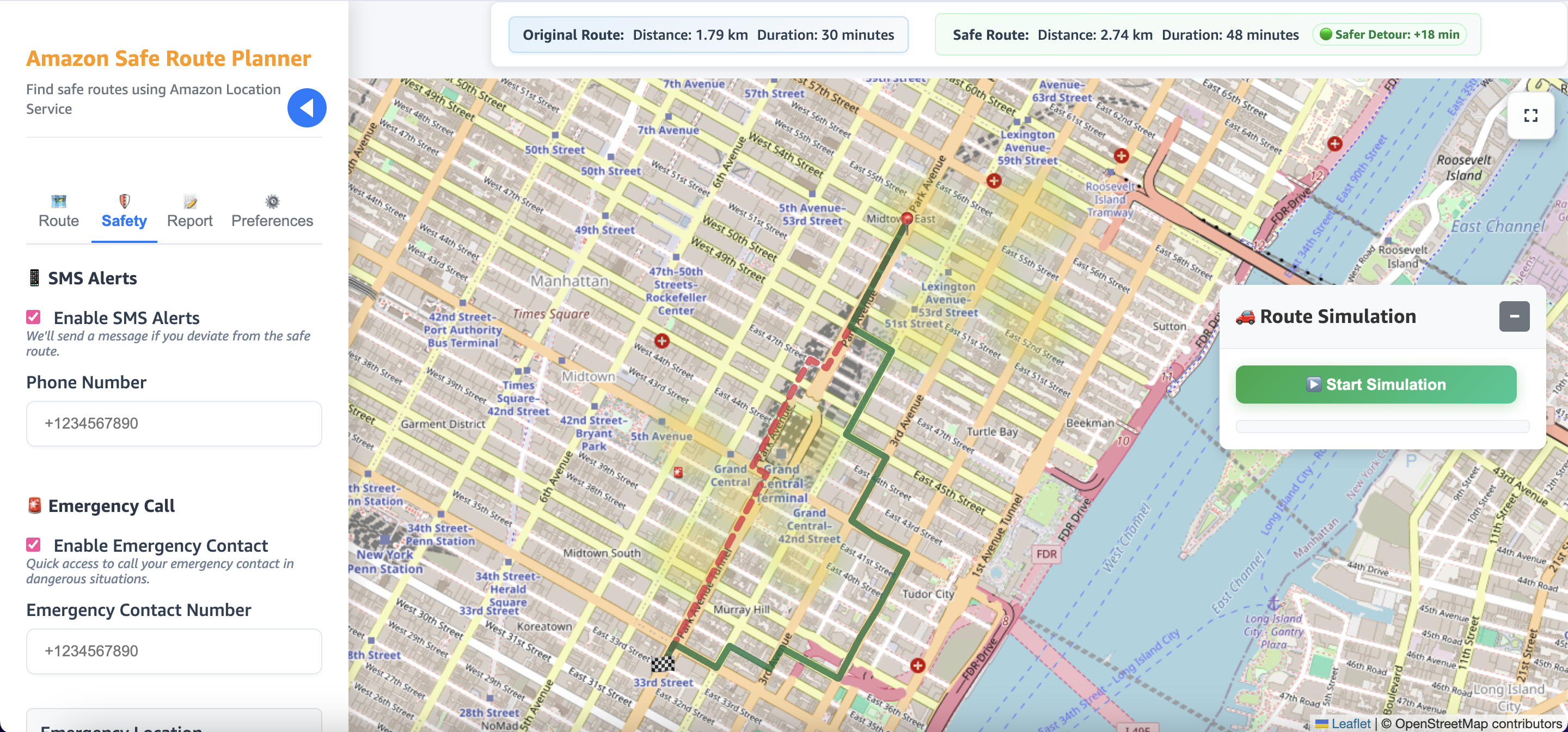This screenshot has height=732, width=1568.
Task: Uncheck Enable Emergency Contact
Action: pyautogui.click(x=33, y=545)
